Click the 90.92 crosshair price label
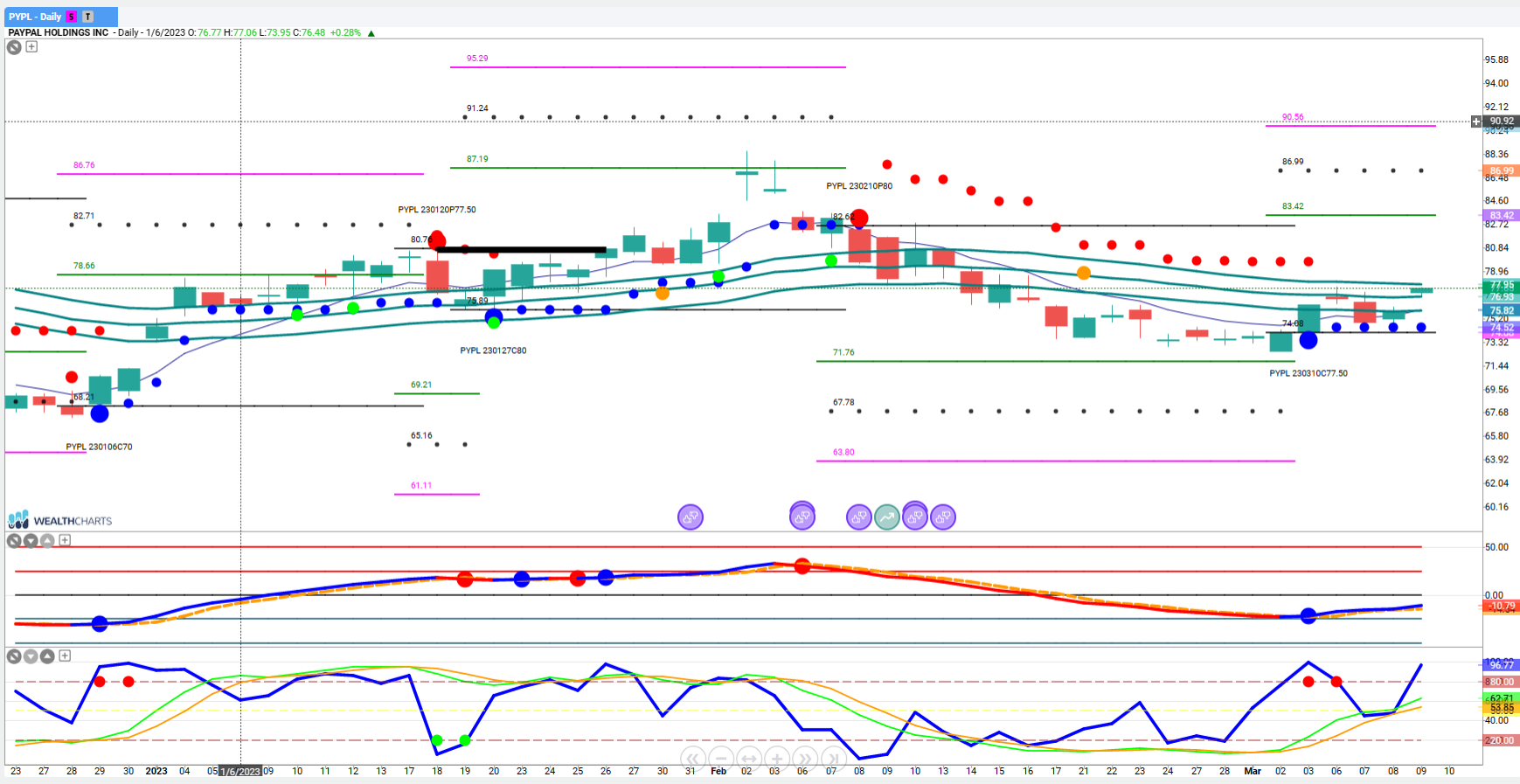The width and height of the screenshot is (1520, 784). (1502, 121)
